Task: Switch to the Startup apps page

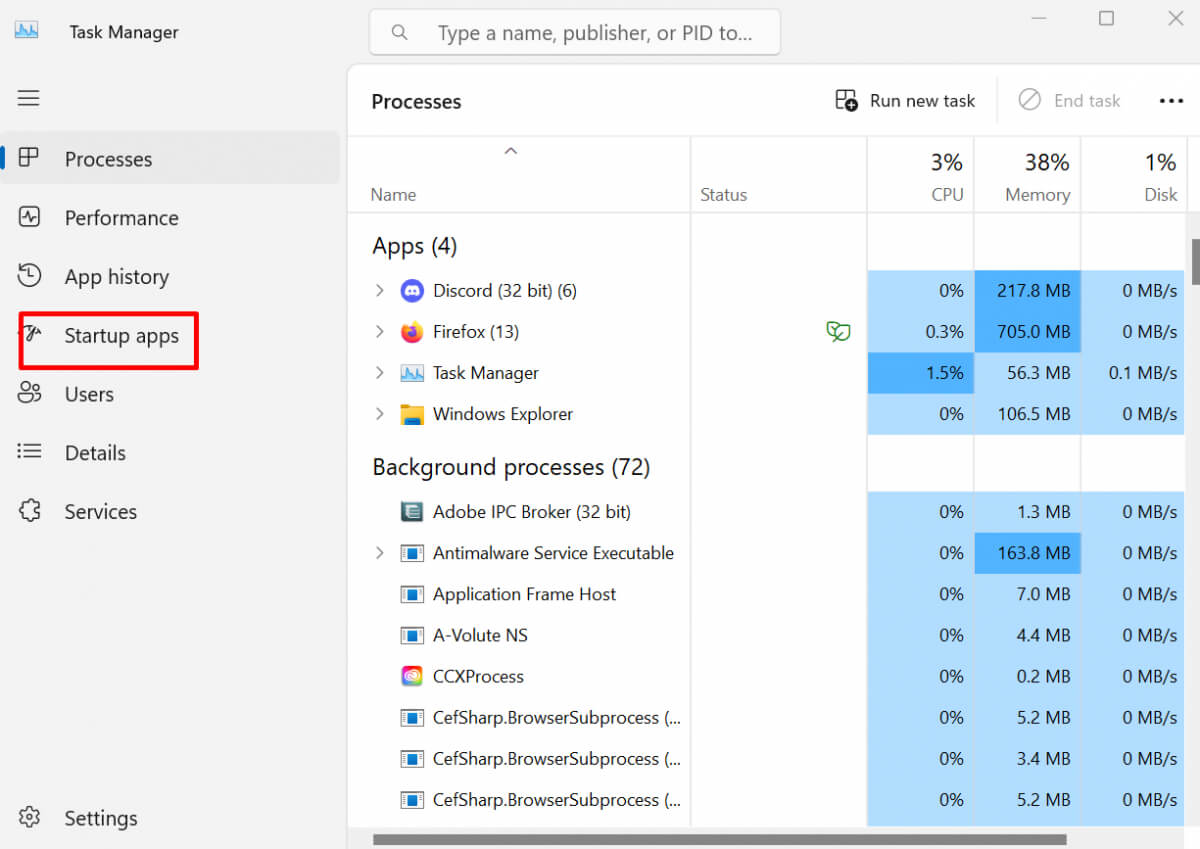Action: (121, 336)
